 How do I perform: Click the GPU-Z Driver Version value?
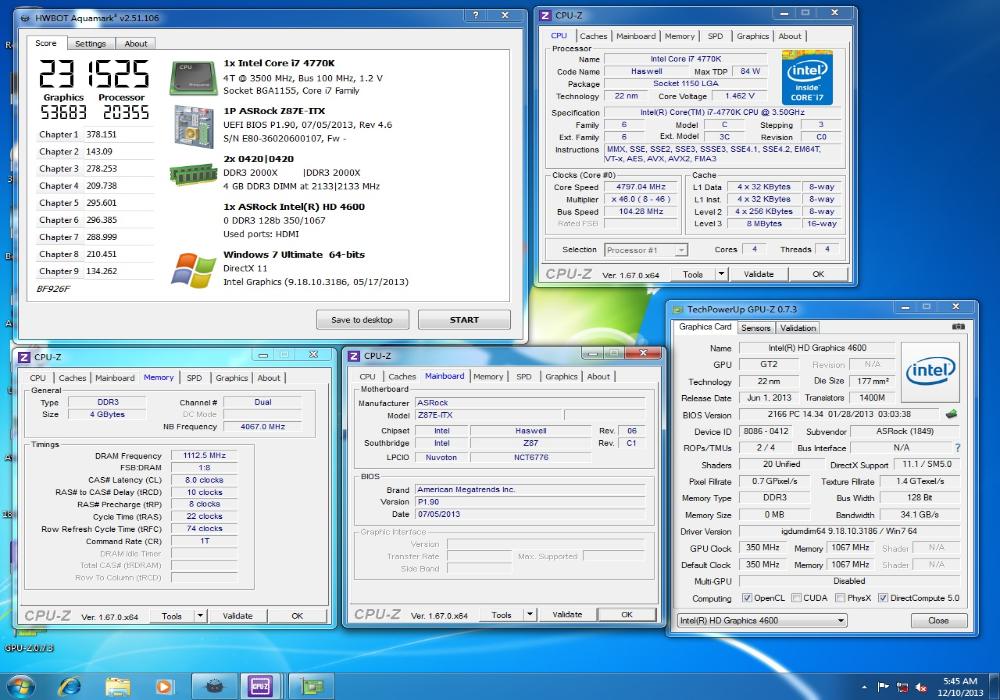click(849, 531)
